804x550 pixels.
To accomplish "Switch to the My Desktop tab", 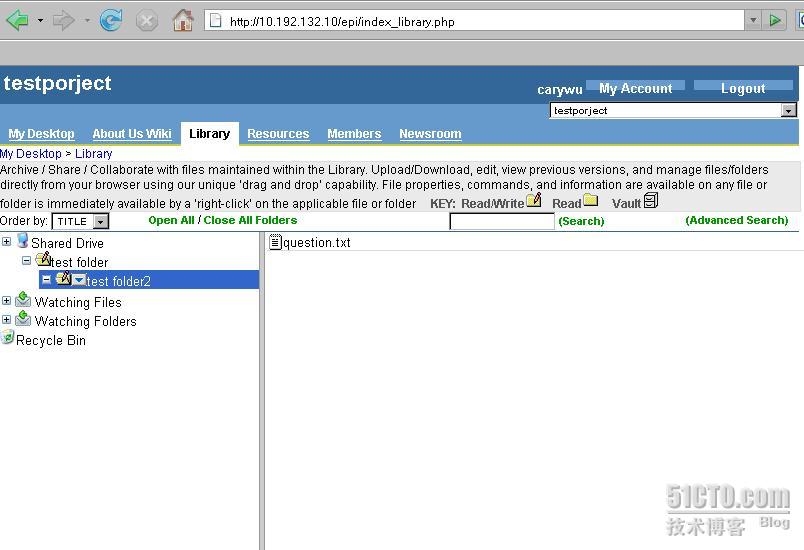I will tap(41, 134).
